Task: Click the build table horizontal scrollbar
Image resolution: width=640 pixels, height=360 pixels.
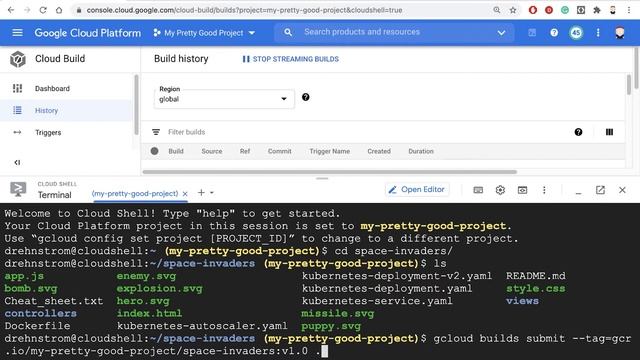Action: coord(329,172)
